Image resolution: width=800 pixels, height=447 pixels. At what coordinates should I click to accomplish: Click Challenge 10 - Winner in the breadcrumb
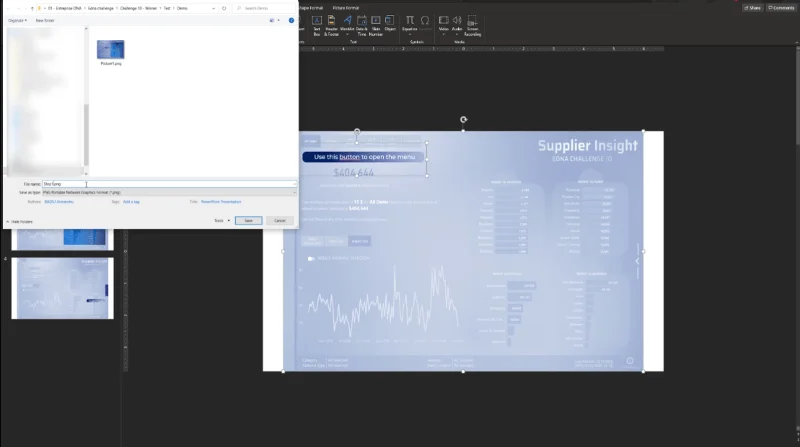(x=138, y=8)
